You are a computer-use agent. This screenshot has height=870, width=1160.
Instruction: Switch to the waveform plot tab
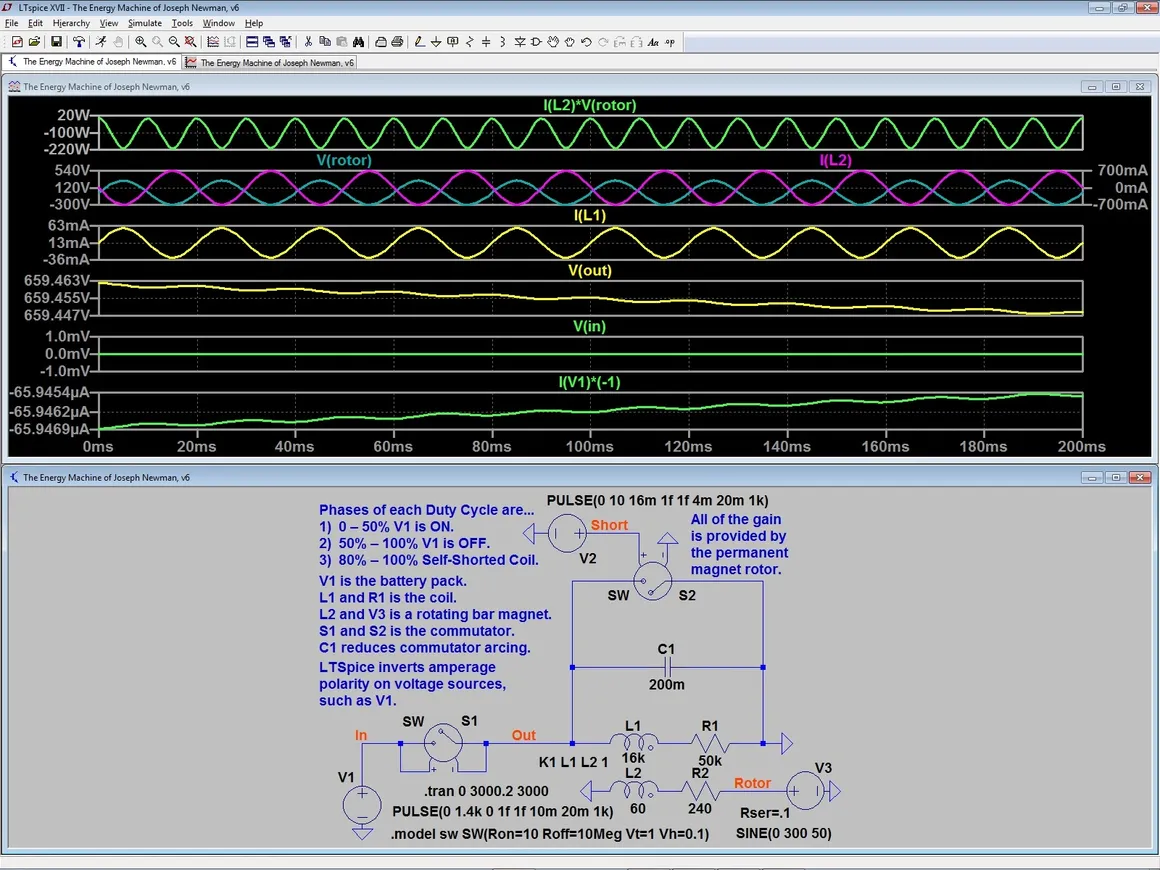270,62
